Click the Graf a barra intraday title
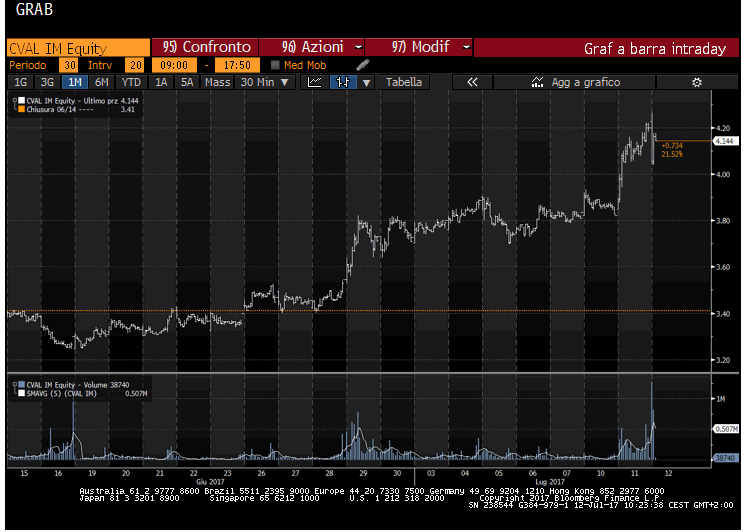The image size is (744, 532). coord(654,48)
